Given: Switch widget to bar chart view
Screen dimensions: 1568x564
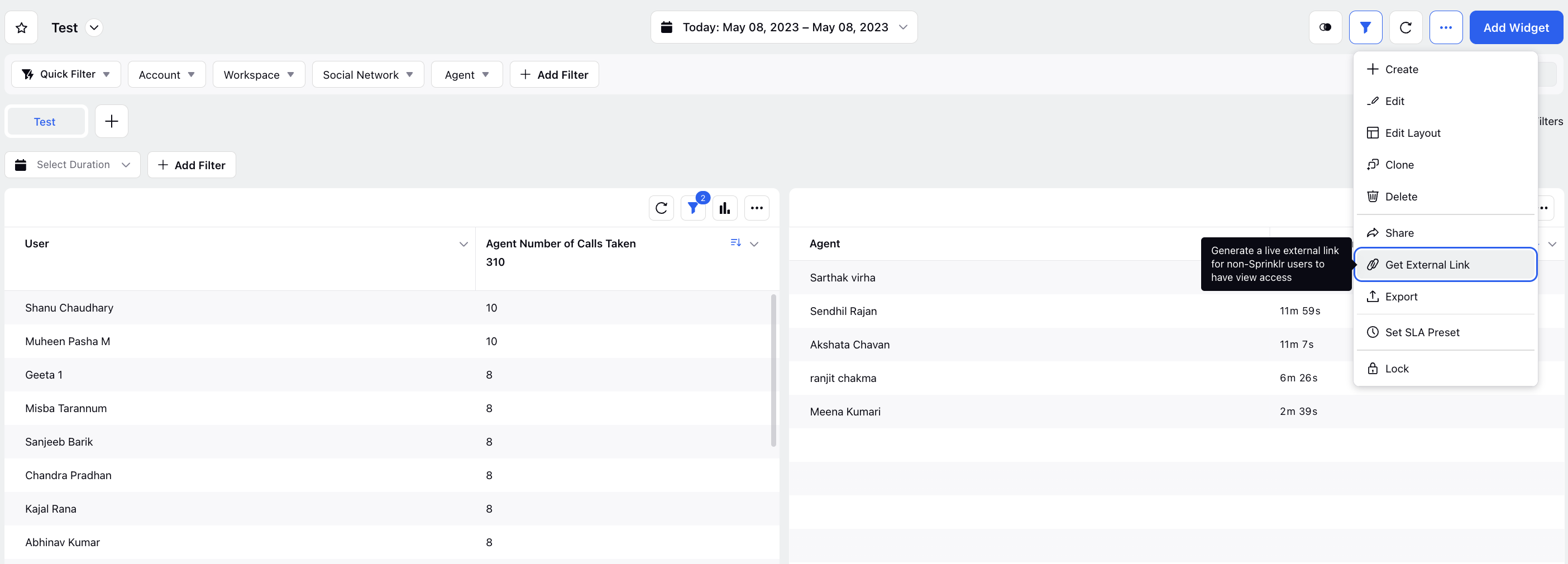Looking at the screenshot, I should pos(724,208).
